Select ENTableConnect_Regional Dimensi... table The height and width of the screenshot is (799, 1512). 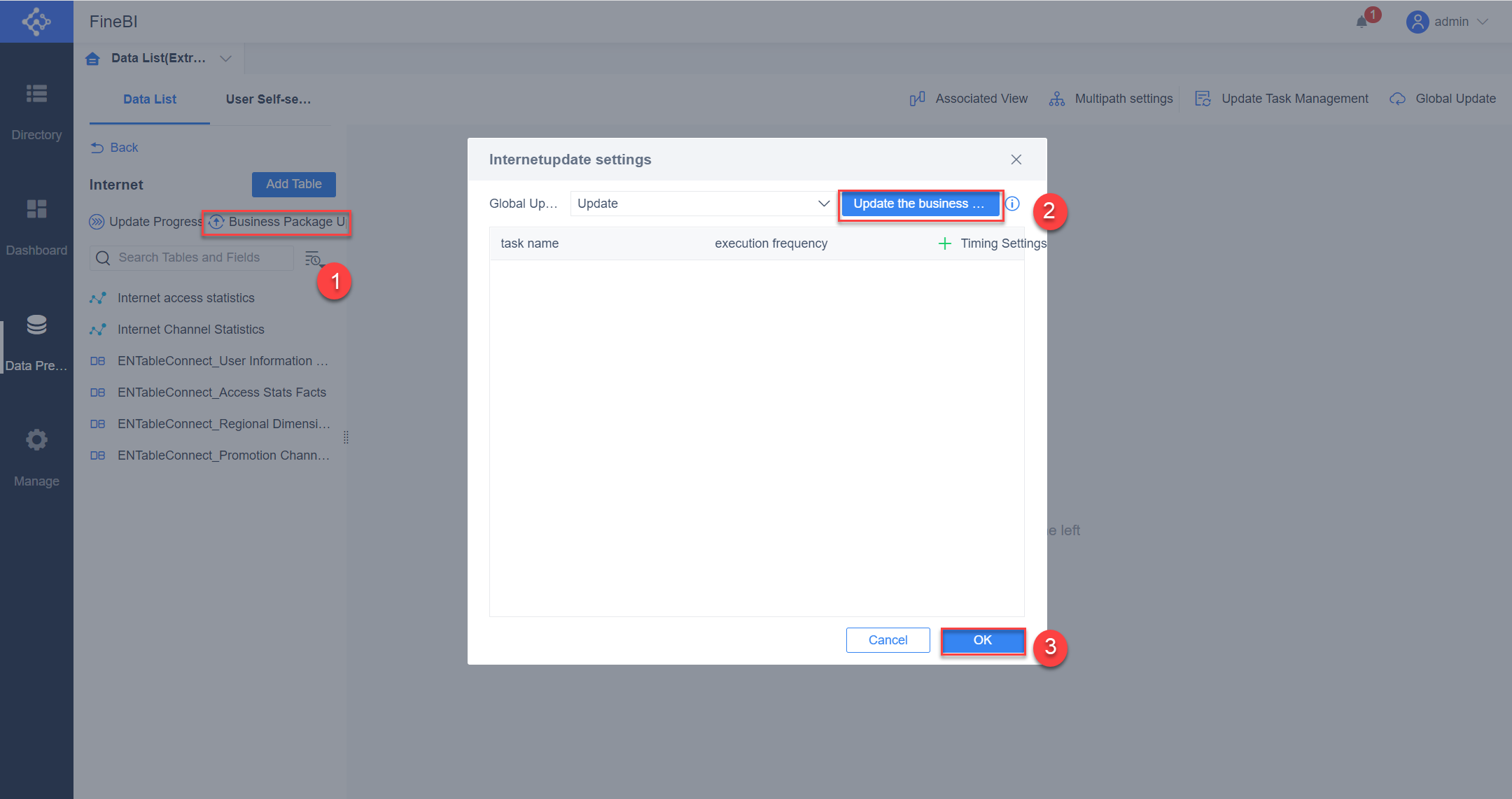coord(210,424)
